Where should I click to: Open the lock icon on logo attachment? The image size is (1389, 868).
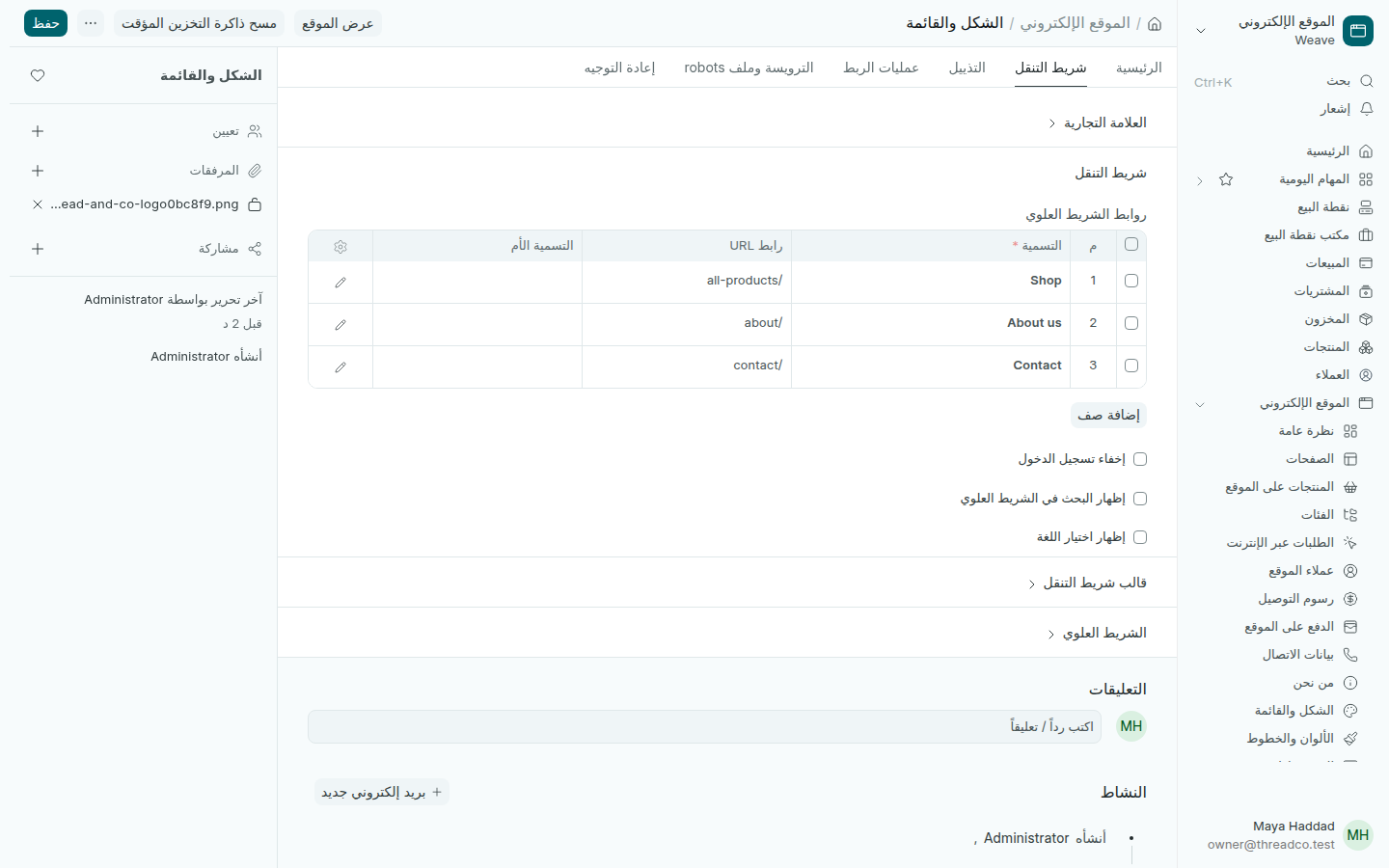point(255,204)
